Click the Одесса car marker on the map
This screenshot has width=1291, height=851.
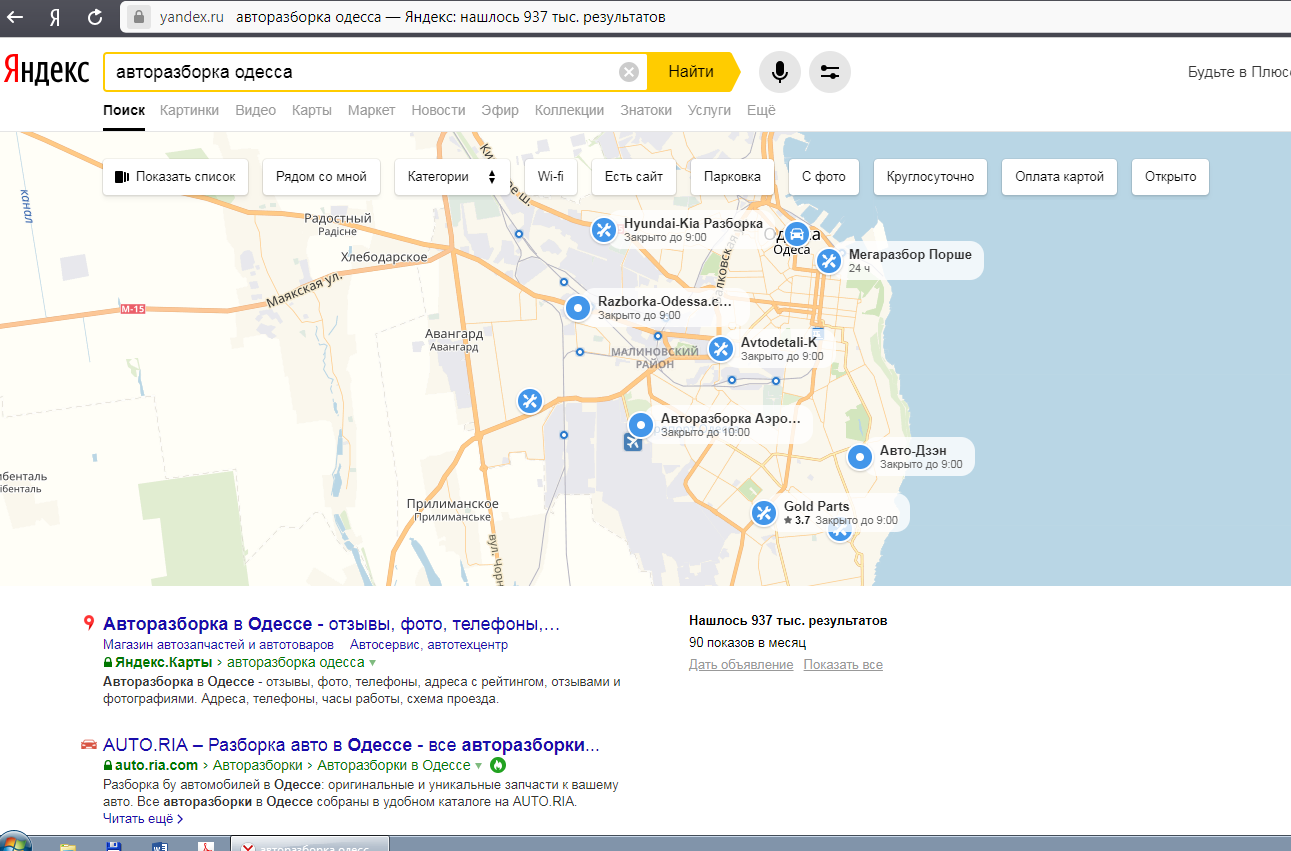(x=796, y=234)
